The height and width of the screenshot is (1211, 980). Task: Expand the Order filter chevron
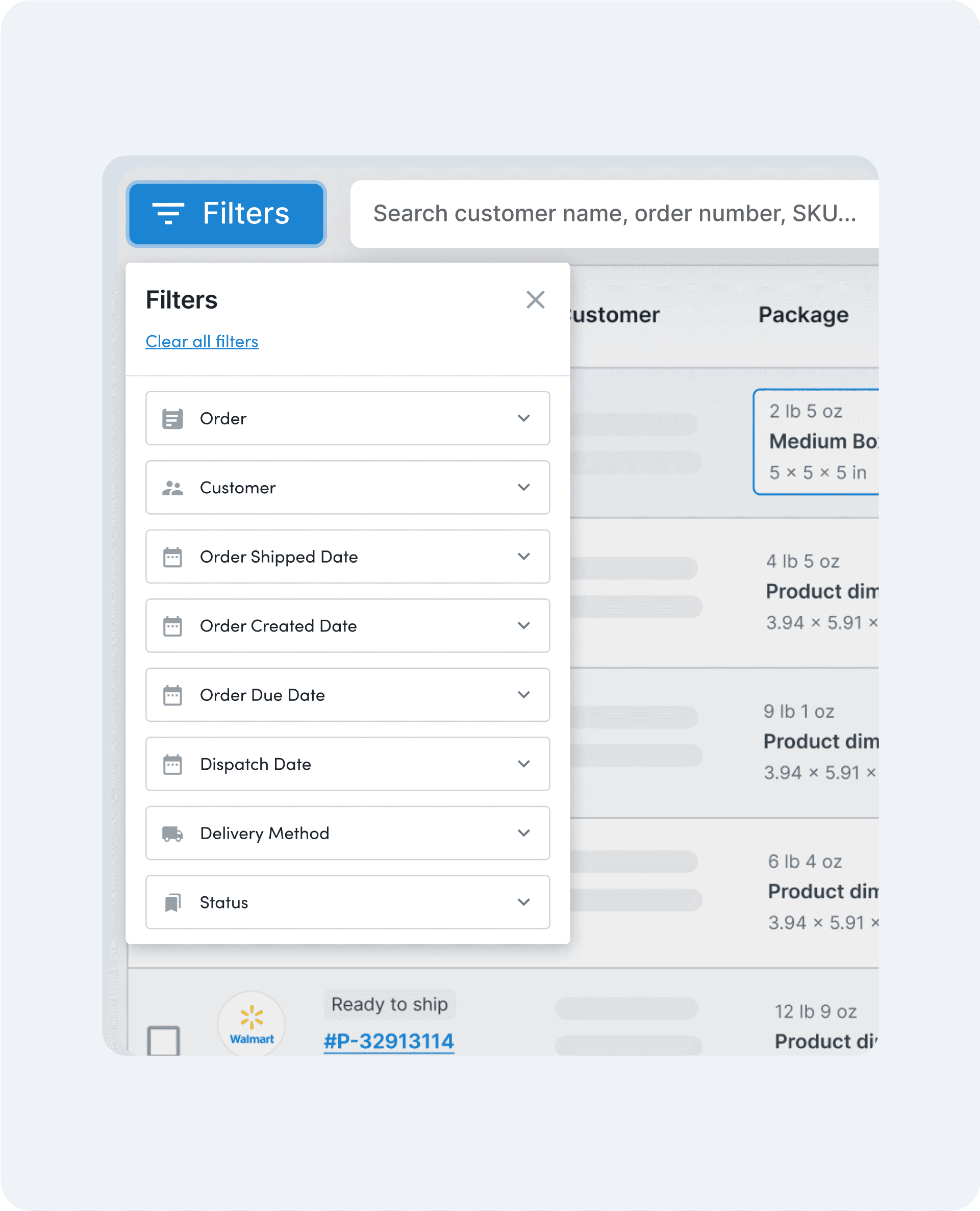click(524, 418)
